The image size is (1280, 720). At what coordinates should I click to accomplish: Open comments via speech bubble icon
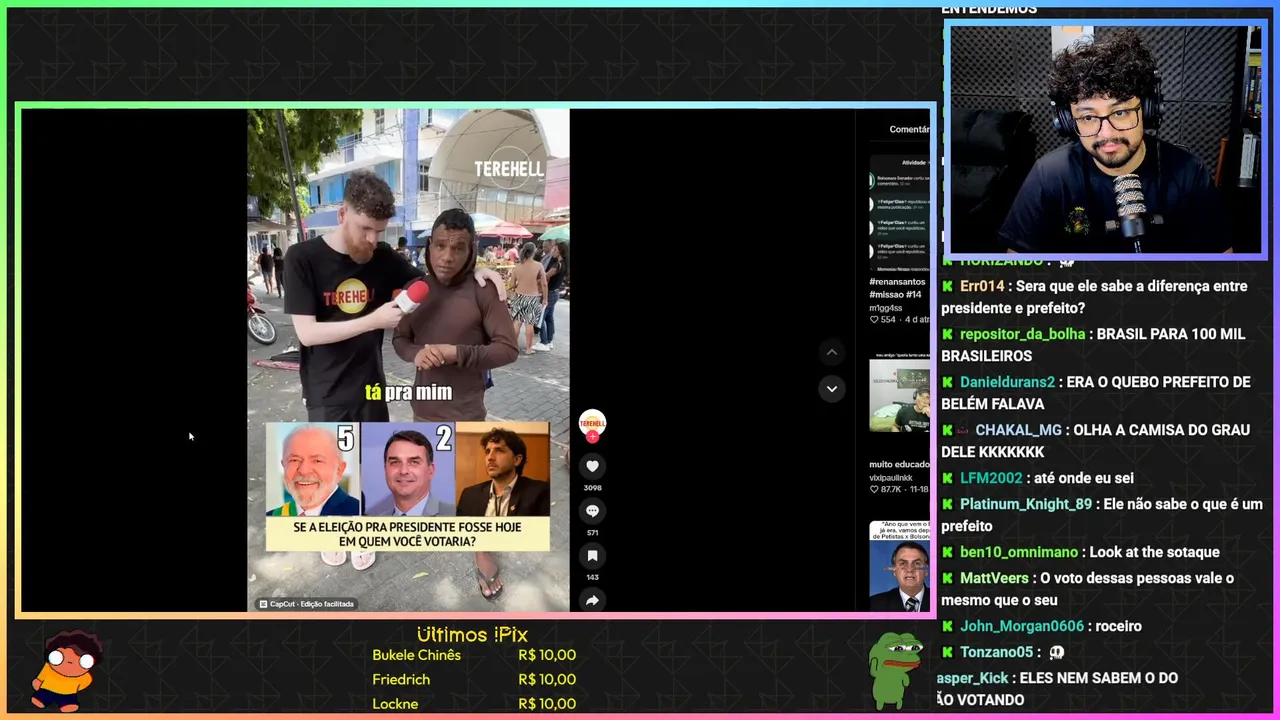[x=592, y=511]
